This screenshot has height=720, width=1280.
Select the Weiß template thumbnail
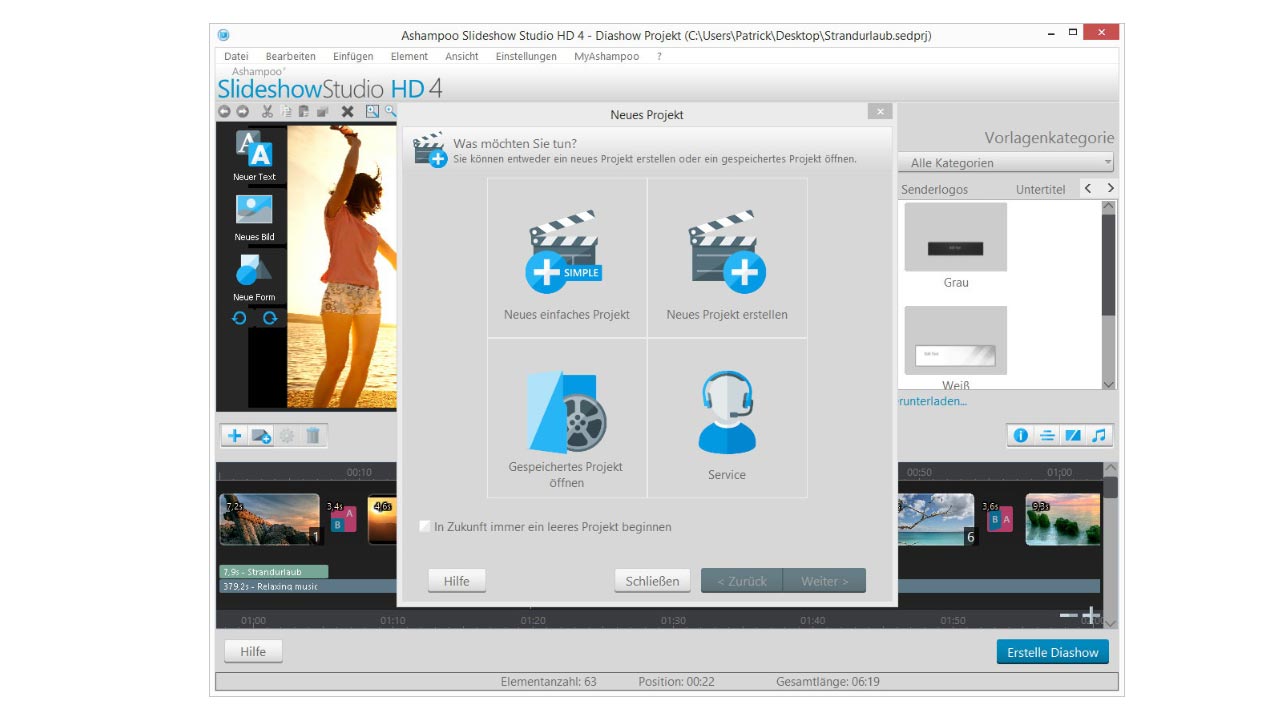click(x=956, y=340)
